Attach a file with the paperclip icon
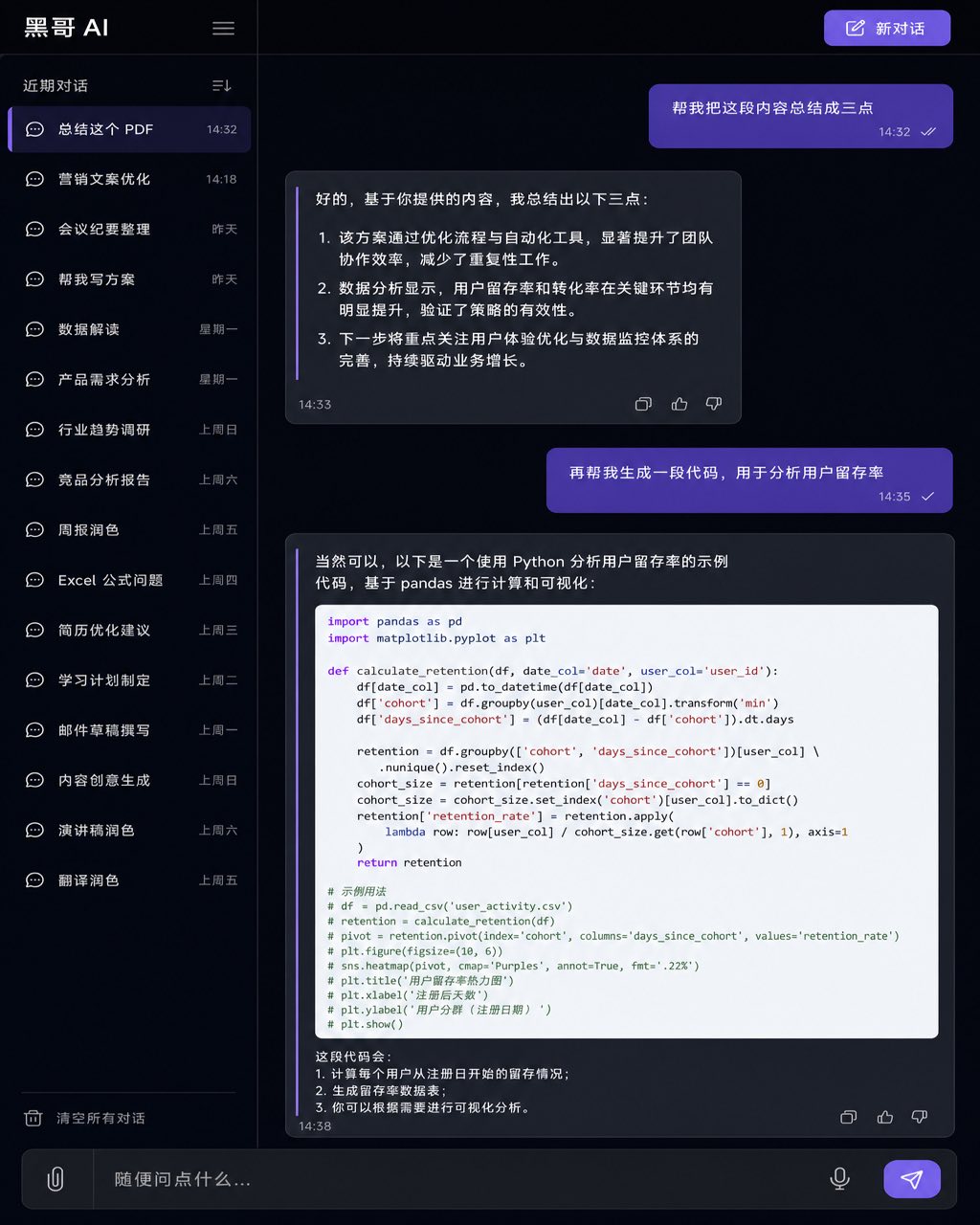The height and width of the screenshot is (1225, 980). tap(56, 1179)
